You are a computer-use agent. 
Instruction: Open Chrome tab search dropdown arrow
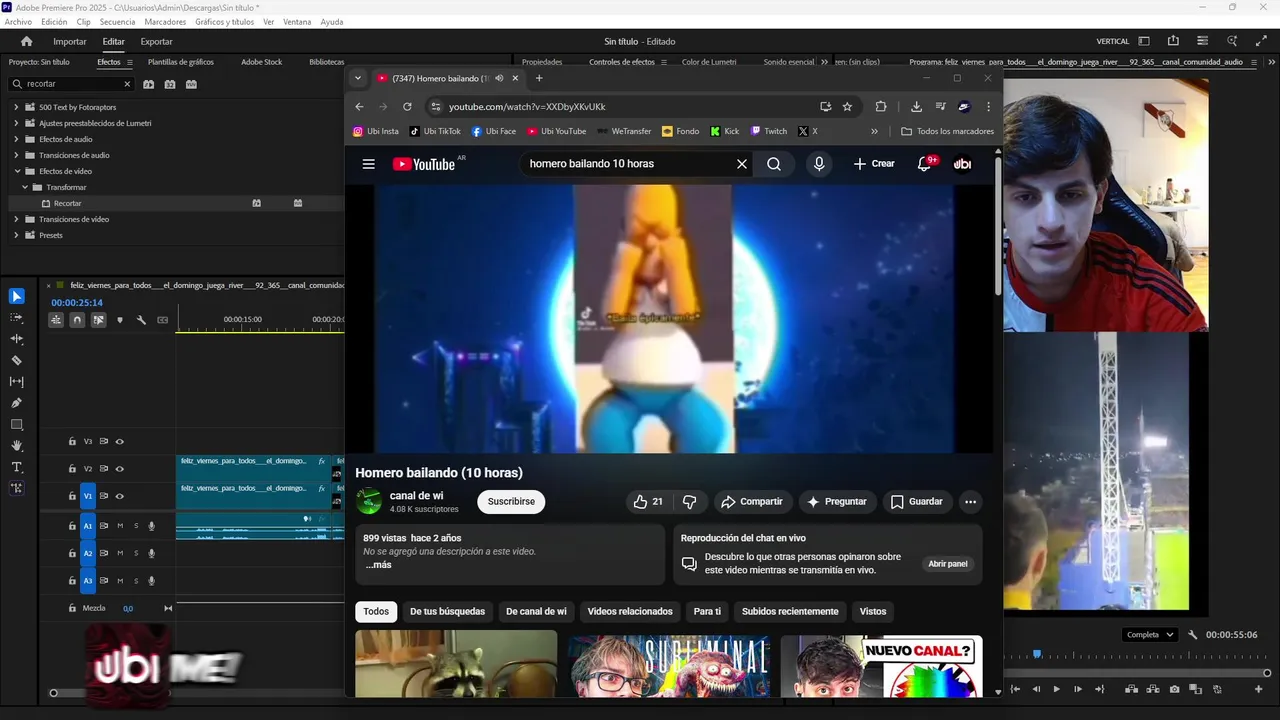pyautogui.click(x=358, y=78)
